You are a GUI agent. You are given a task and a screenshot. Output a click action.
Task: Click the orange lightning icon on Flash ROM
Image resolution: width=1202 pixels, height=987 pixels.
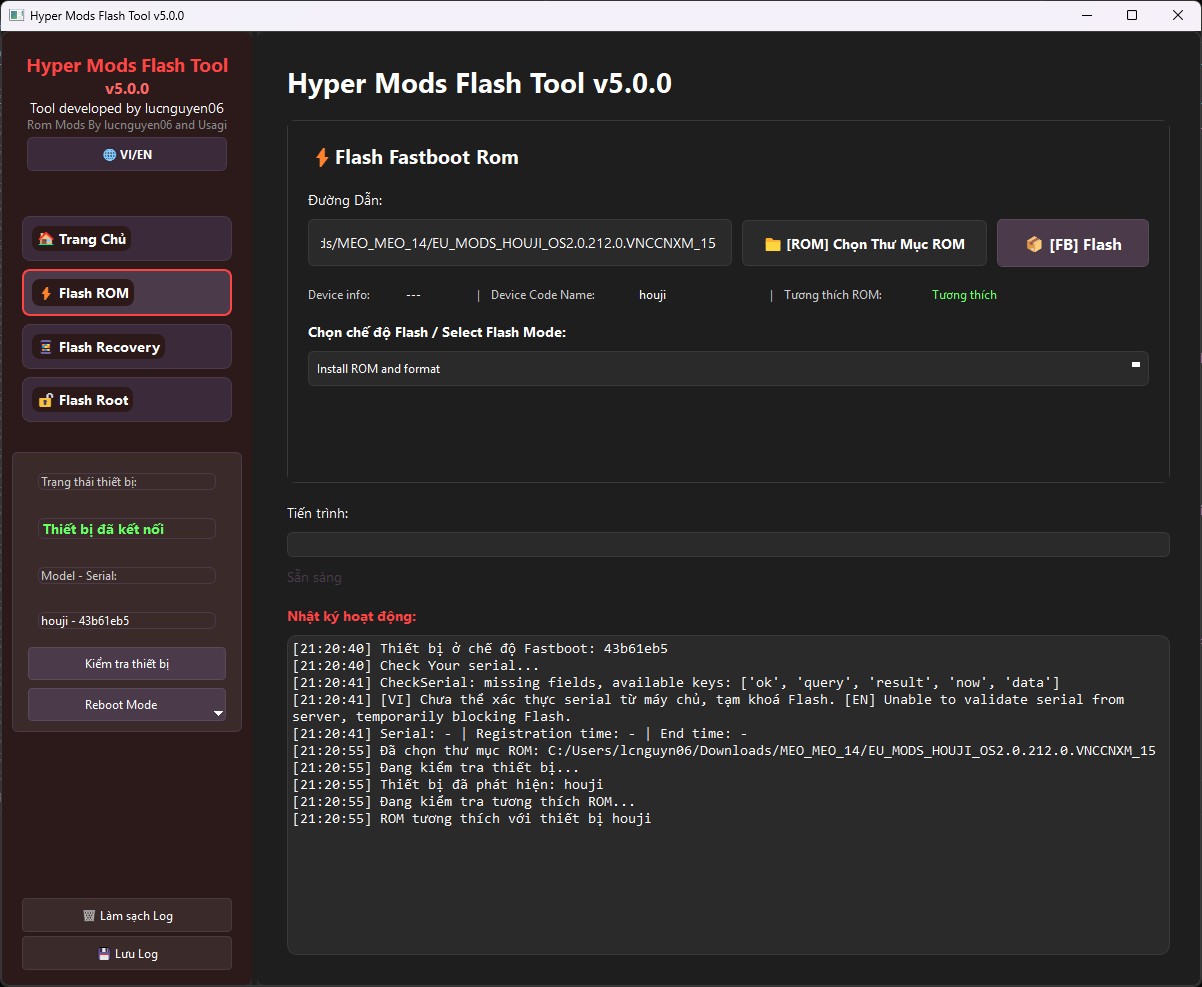[x=46, y=293]
